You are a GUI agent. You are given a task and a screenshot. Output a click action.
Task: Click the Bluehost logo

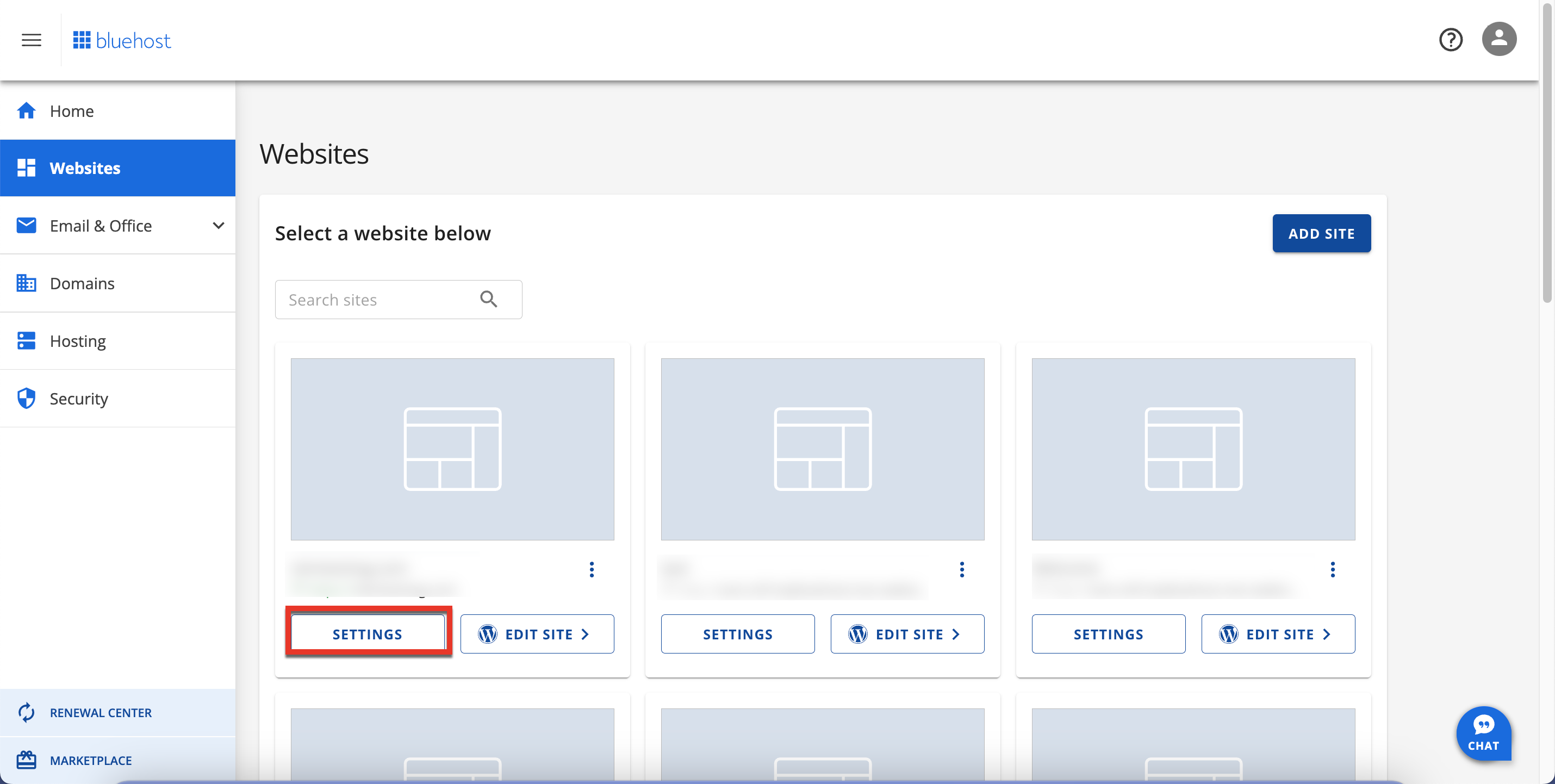pos(122,40)
